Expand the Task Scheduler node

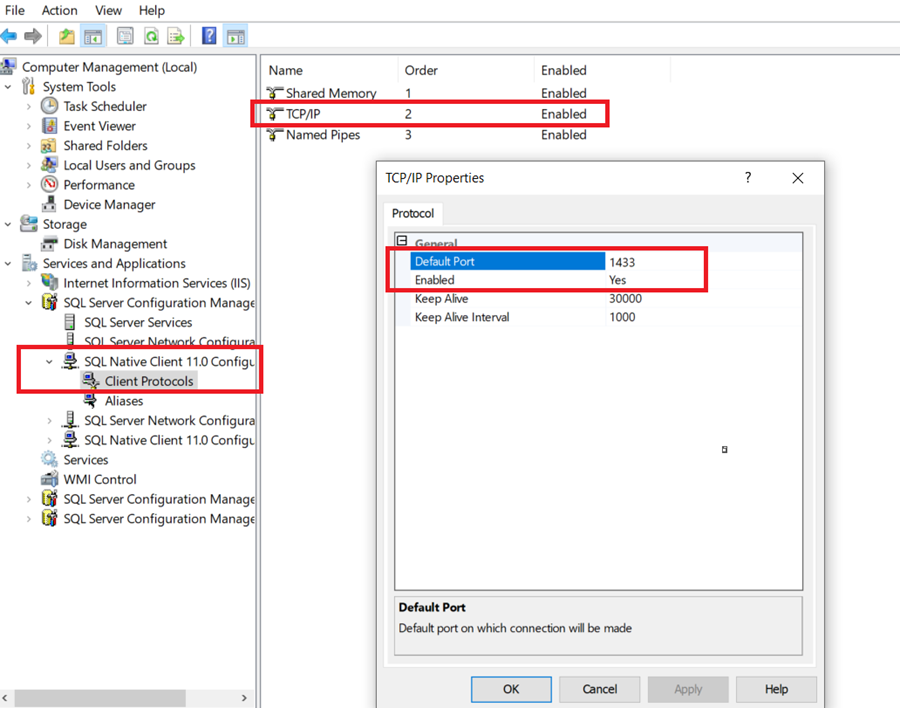[29, 106]
